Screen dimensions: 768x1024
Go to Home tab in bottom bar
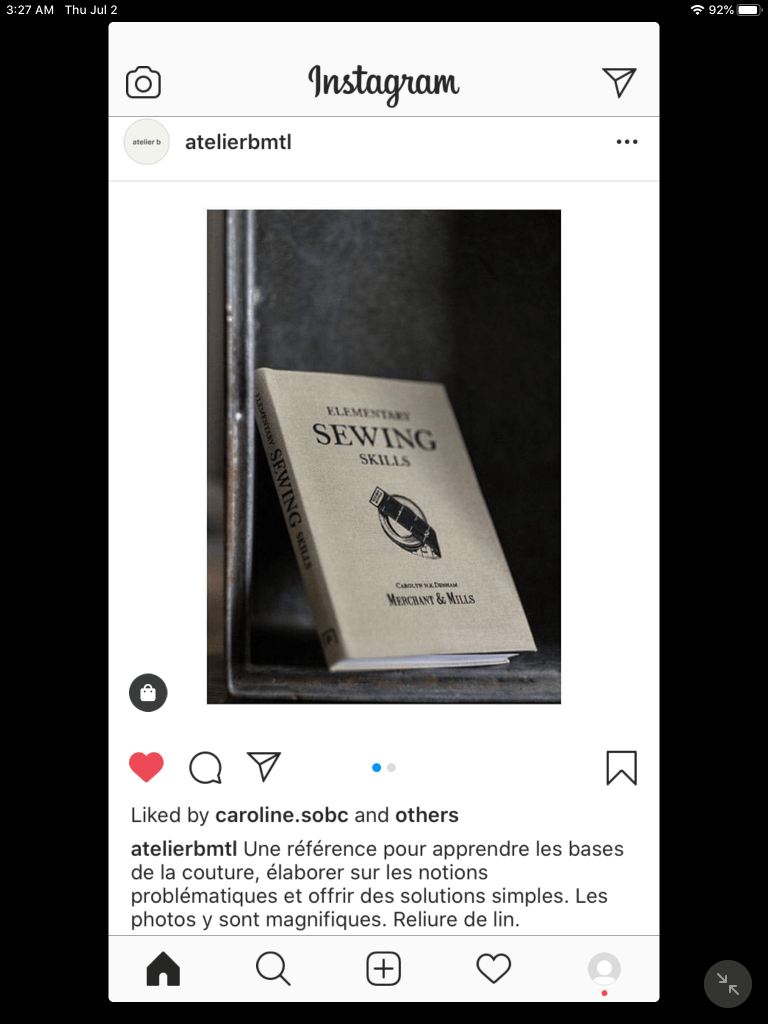point(163,968)
